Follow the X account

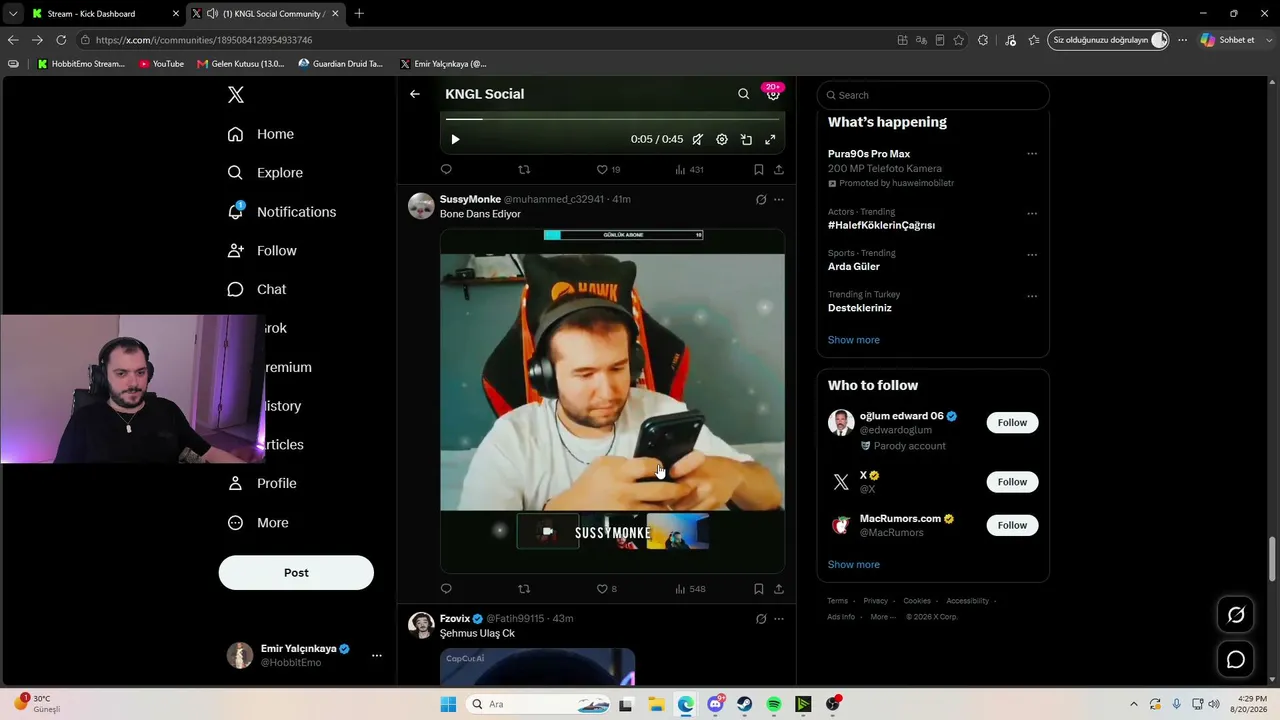click(x=1012, y=482)
